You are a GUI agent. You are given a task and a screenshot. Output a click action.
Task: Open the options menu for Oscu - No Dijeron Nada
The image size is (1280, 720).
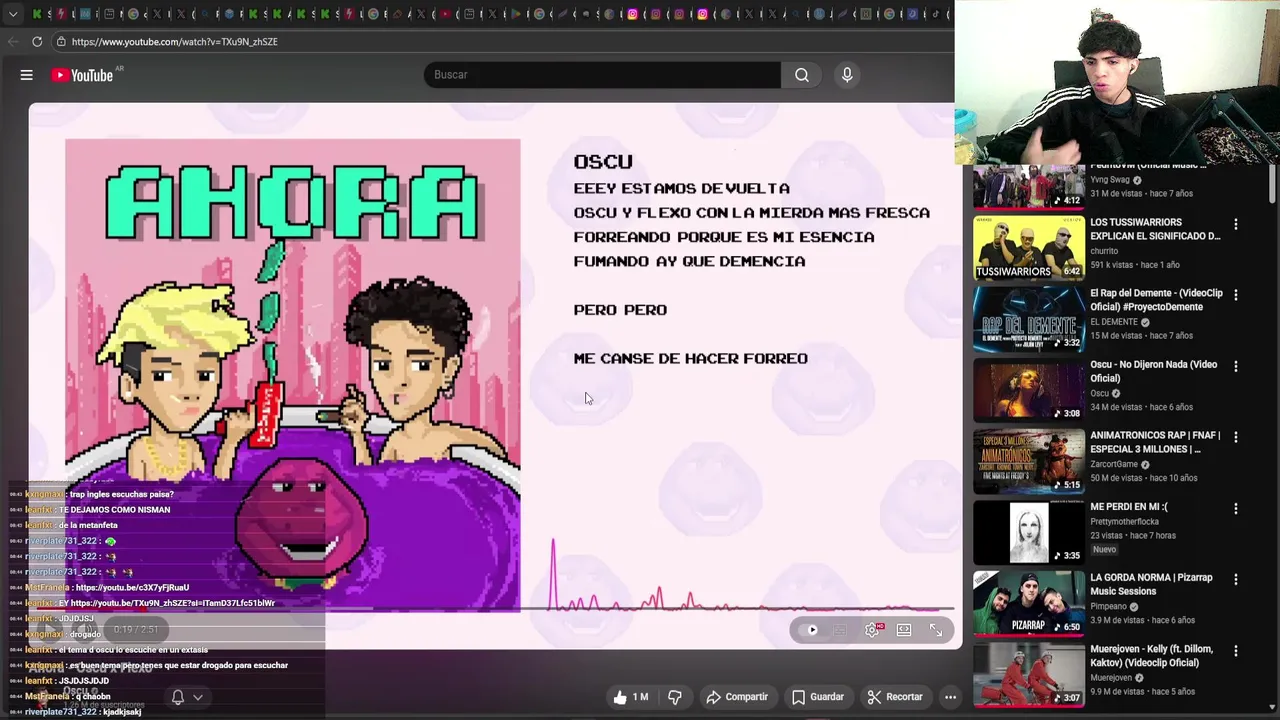click(x=1236, y=367)
